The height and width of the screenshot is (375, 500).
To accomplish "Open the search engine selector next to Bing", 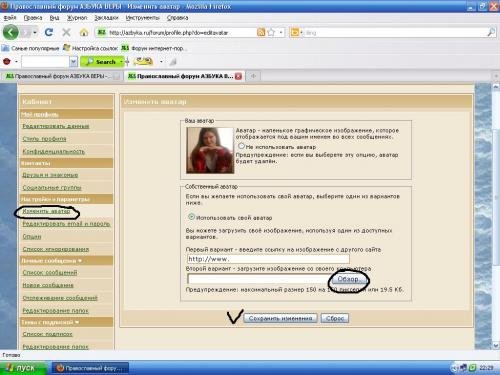I will [296, 32].
